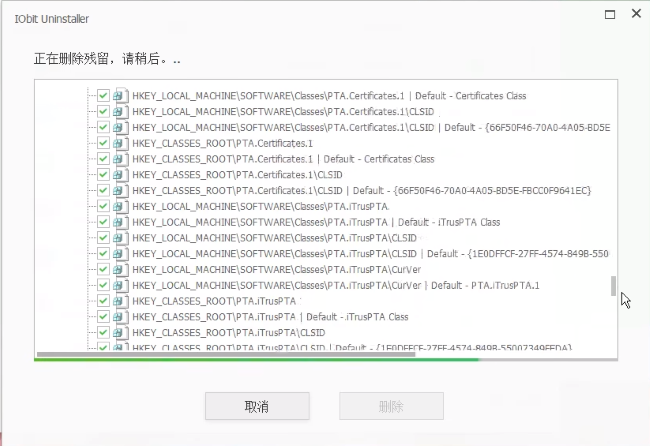
Task: Uncheck topmost HKLM PTA.Certificates.1 Certificates Class entry
Action: (x=103, y=95)
